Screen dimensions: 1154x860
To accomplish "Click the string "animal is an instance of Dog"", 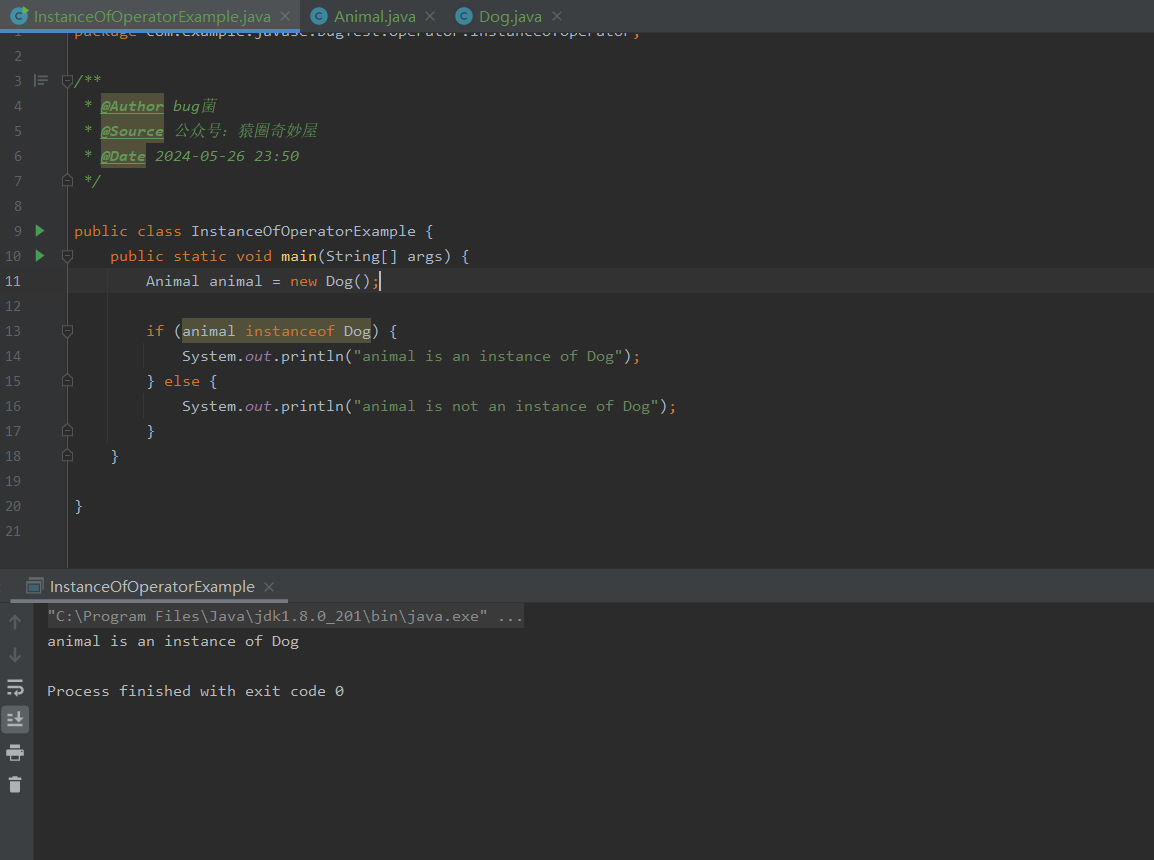I will click(x=488, y=356).
